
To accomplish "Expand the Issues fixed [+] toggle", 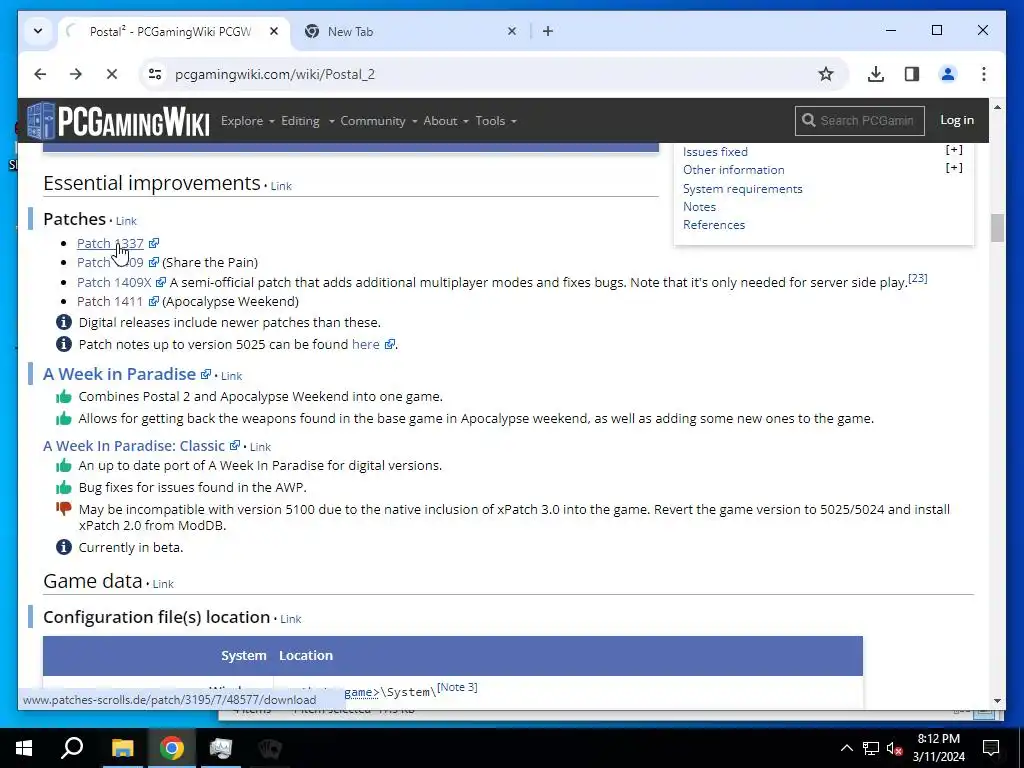I will [954, 150].
